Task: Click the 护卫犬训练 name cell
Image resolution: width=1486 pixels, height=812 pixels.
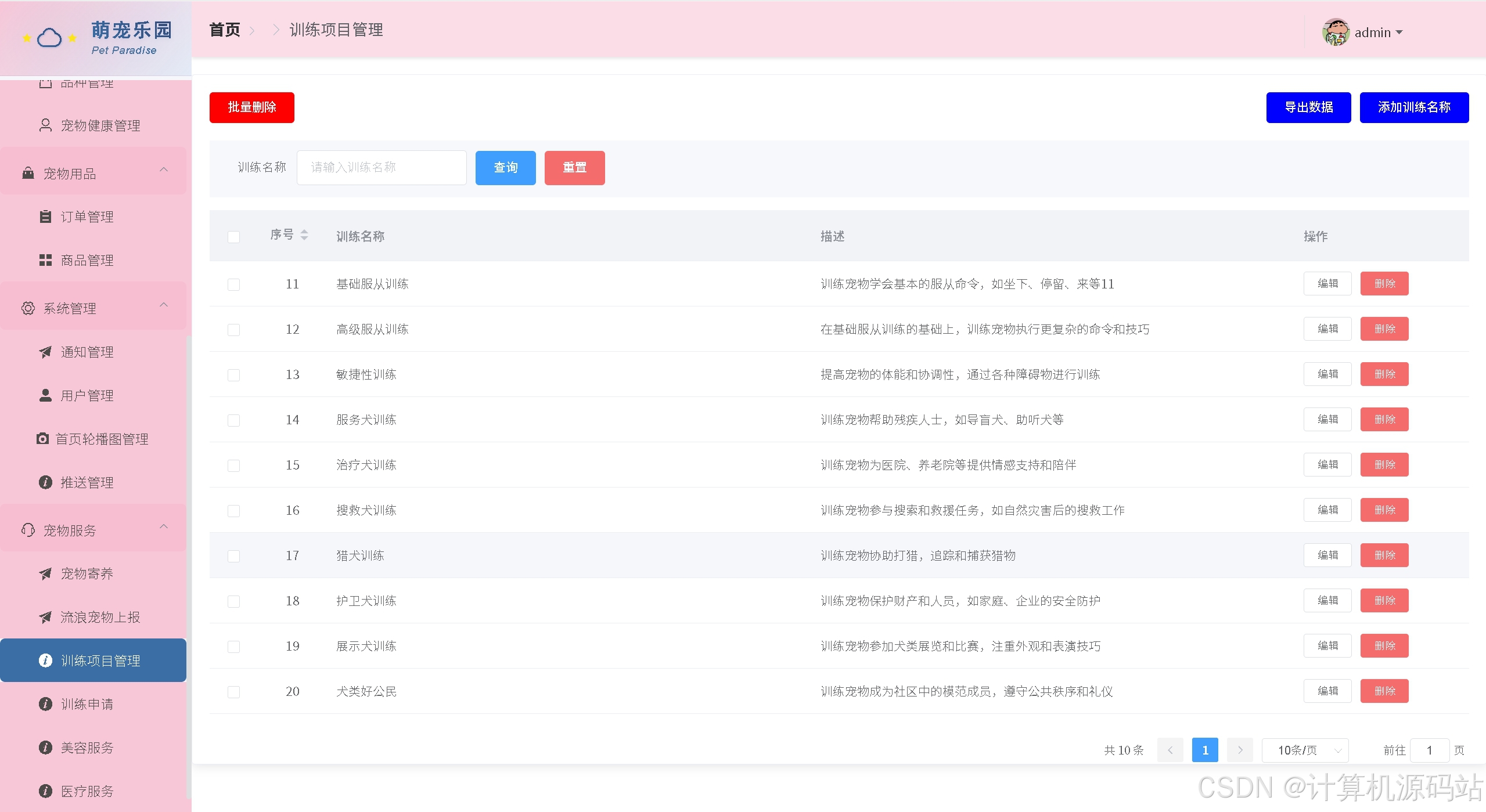Action: [366, 601]
